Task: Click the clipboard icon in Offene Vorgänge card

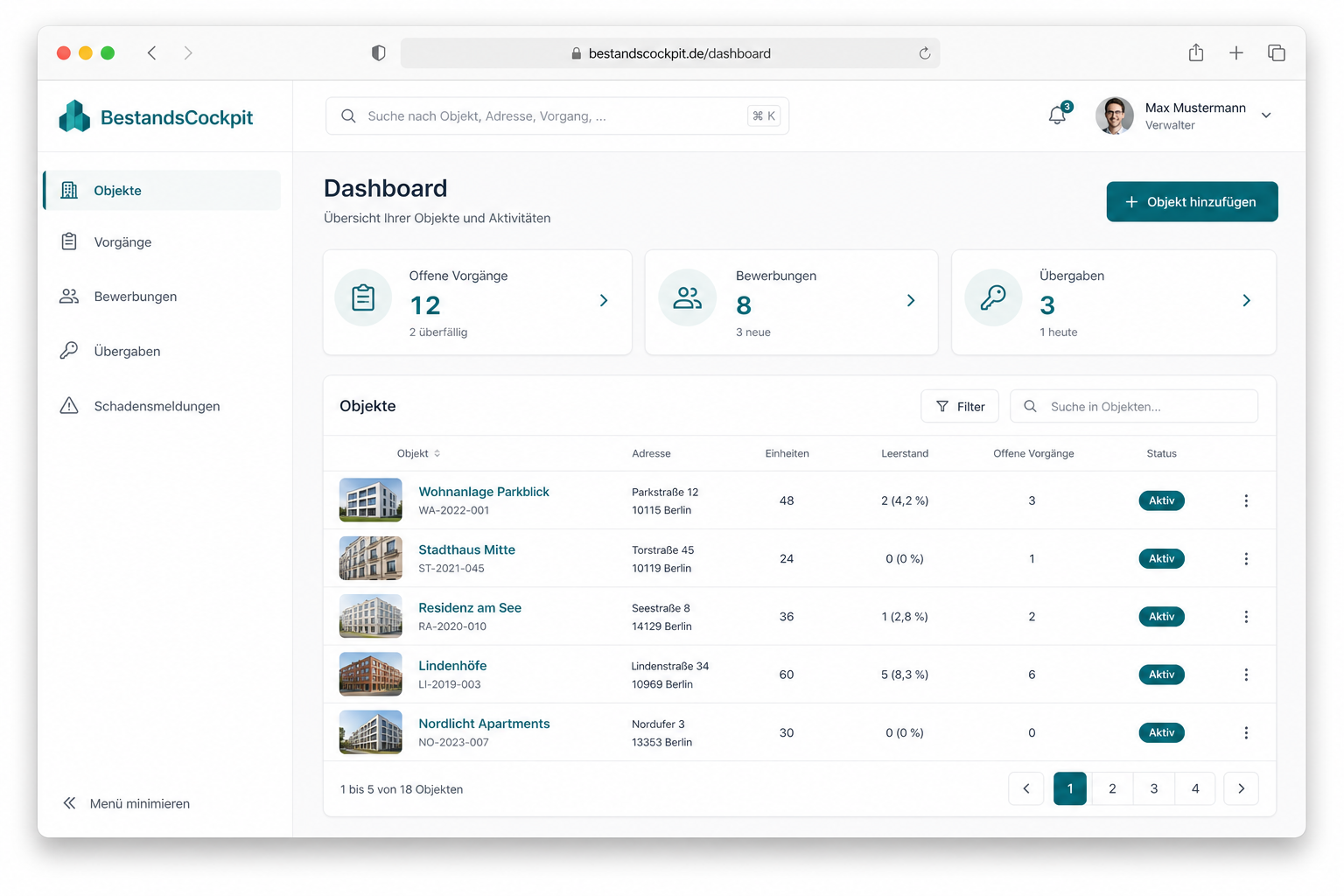Action: [363, 297]
